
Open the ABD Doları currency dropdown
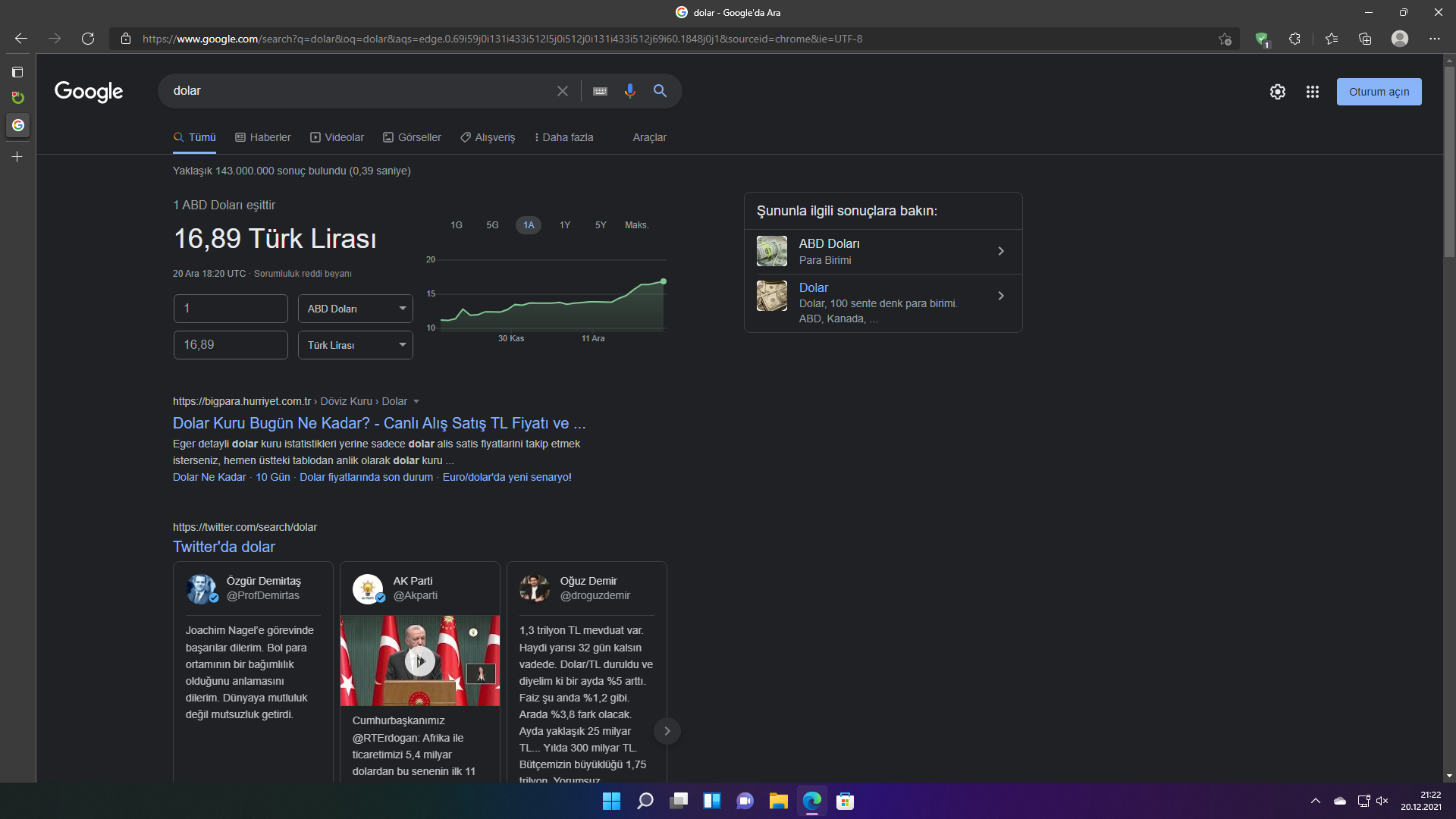point(355,309)
